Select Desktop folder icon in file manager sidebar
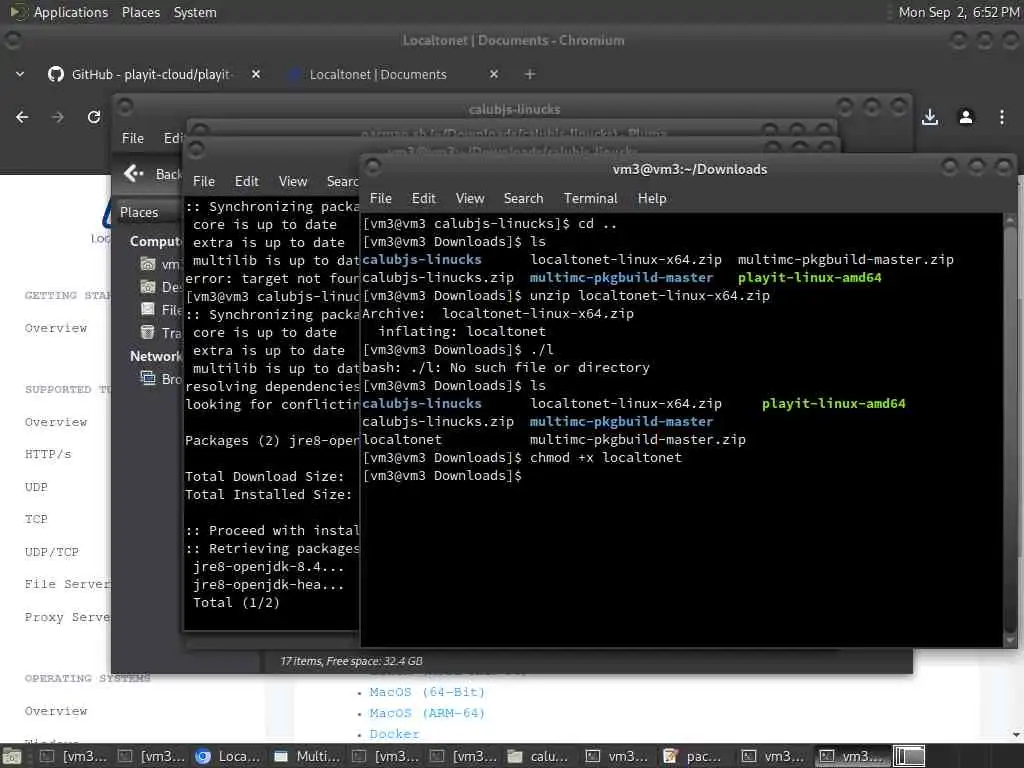This screenshot has width=1024, height=768. click(148, 287)
